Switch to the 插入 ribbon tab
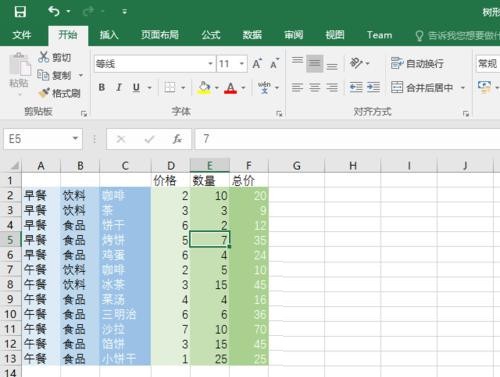Viewport: 500px width, 377px height. click(x=109, y=35)
